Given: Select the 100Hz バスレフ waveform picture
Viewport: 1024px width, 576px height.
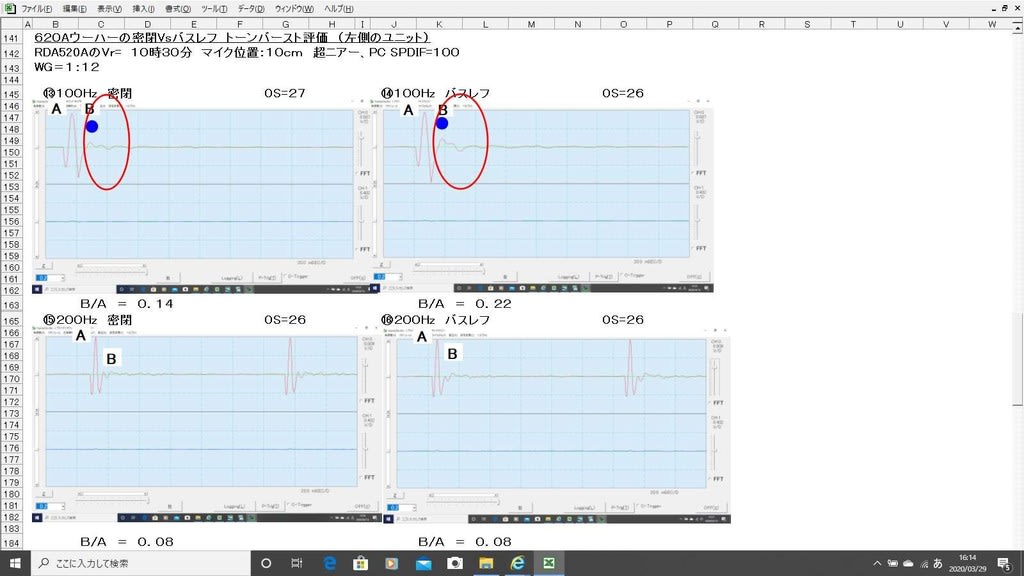Looking at the screenshot, I should 542,196.
